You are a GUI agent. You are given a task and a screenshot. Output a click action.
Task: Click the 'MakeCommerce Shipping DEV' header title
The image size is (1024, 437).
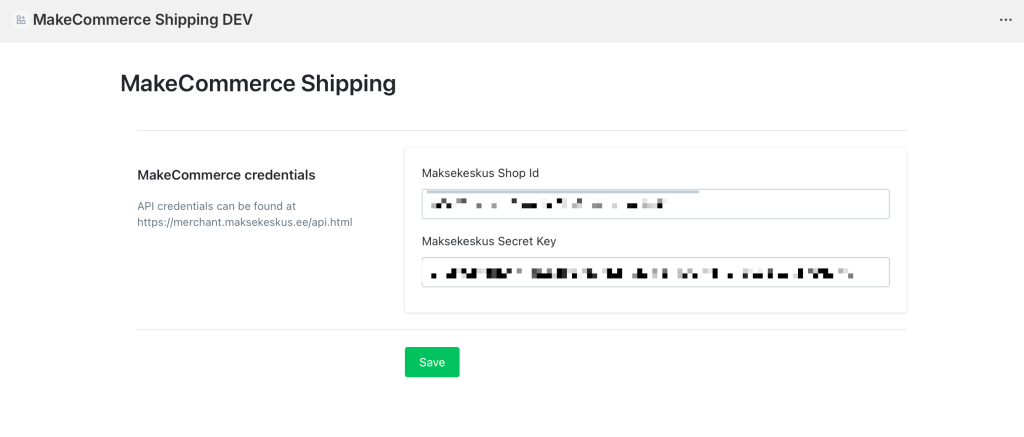[142, 20]
